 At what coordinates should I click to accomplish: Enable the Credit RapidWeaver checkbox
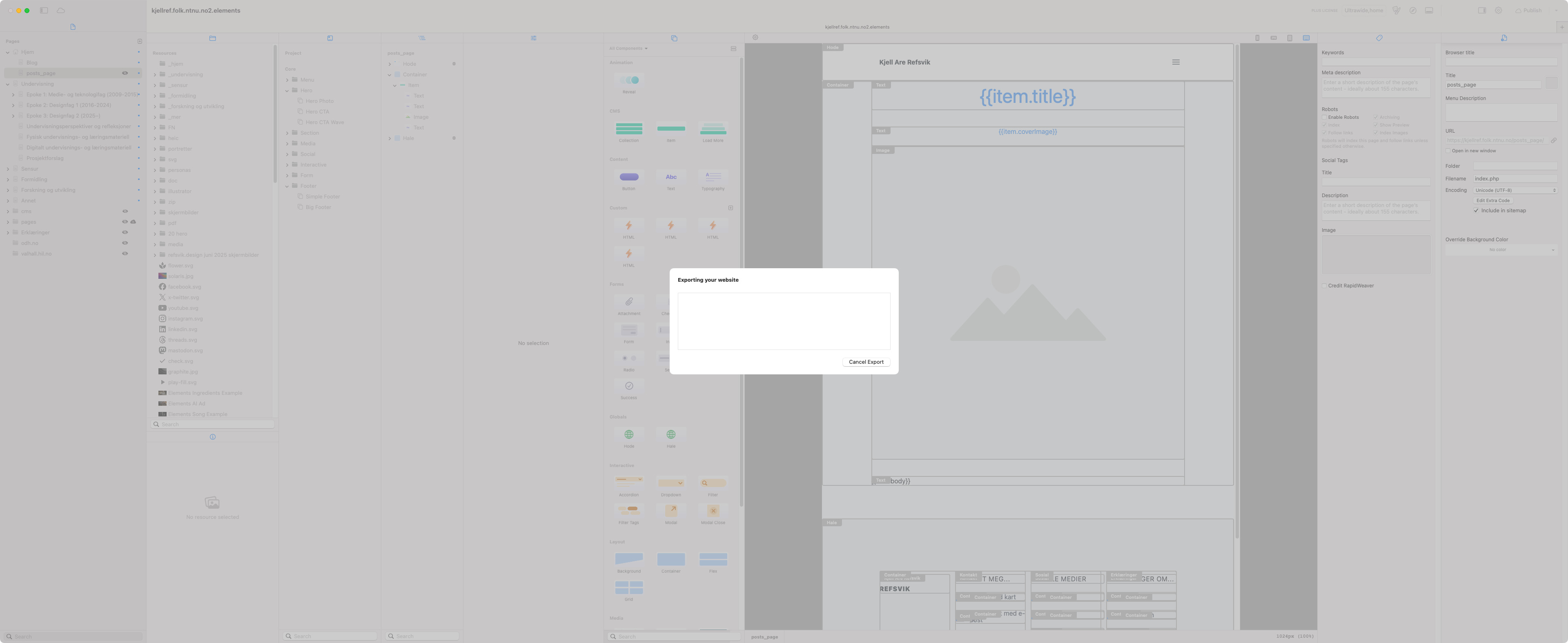(1324, 286)
